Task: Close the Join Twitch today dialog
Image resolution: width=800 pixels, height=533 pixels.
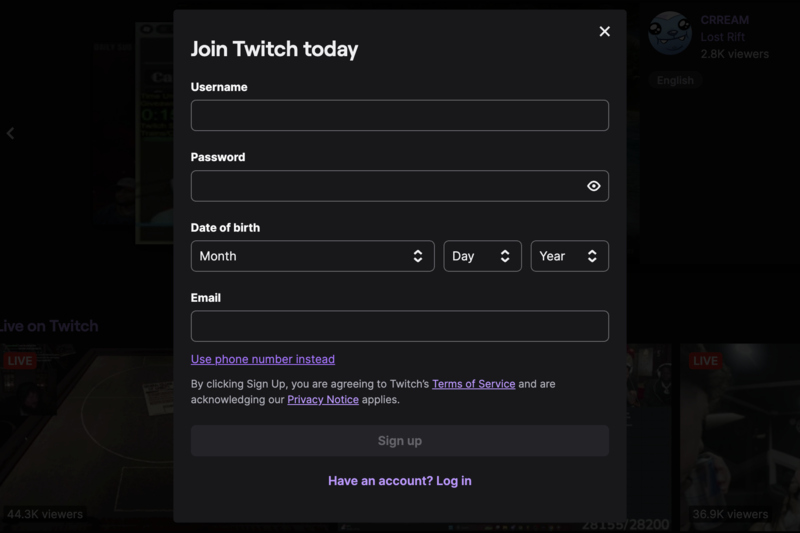Action: (605, 32)
